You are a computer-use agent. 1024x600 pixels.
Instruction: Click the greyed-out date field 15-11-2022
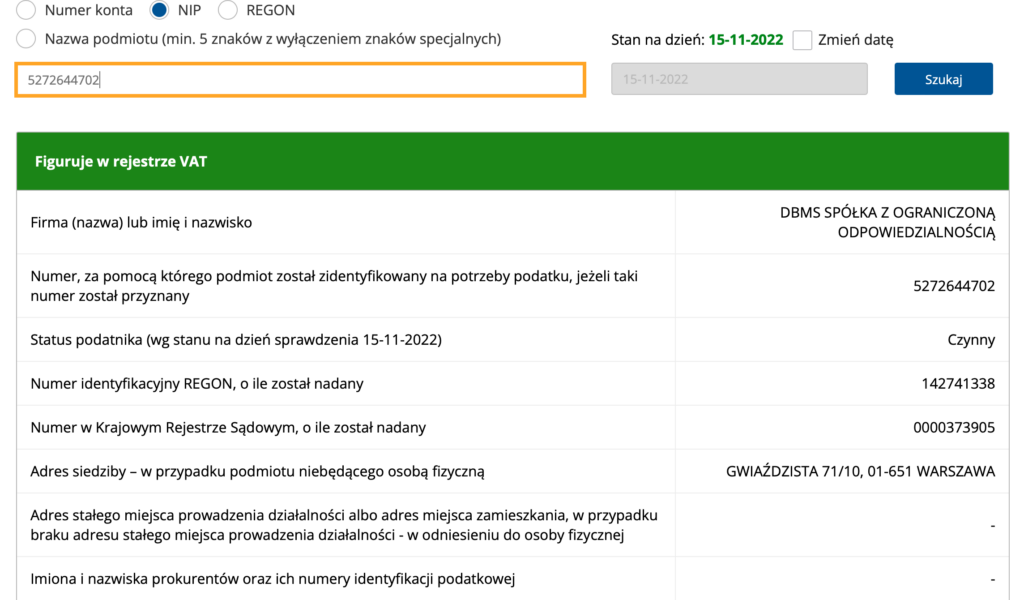[x=739, y=79]
